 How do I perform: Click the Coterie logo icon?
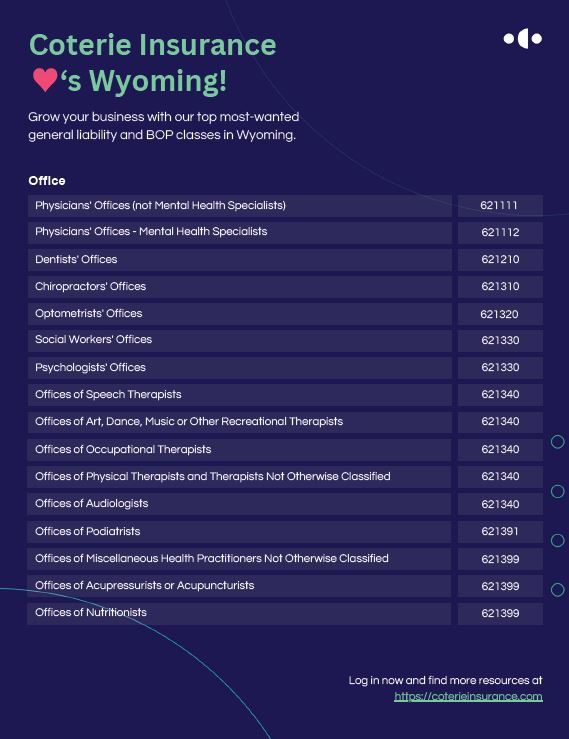click(x=523, y=39)
